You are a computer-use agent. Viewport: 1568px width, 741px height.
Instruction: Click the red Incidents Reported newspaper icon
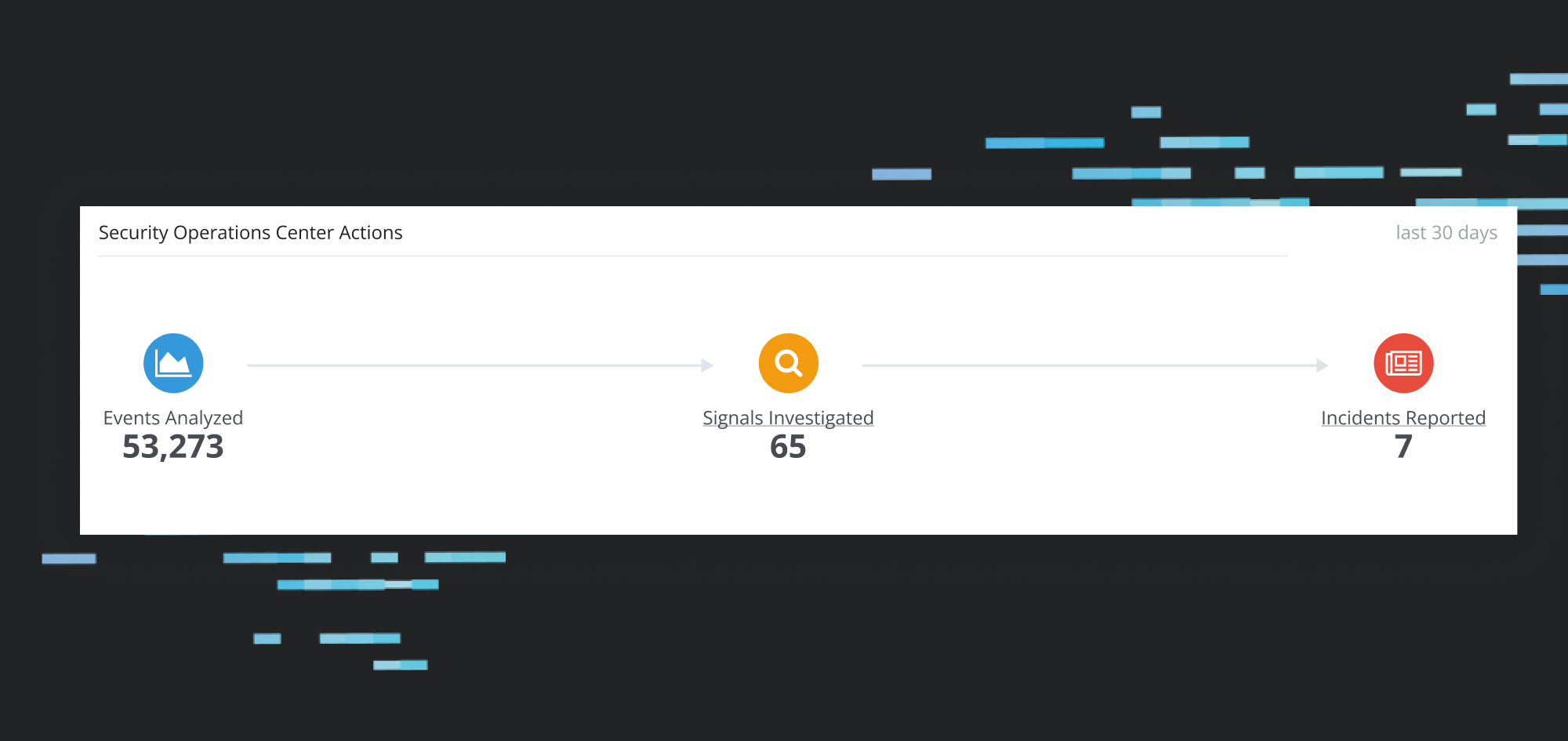(x=1403, y=362)
